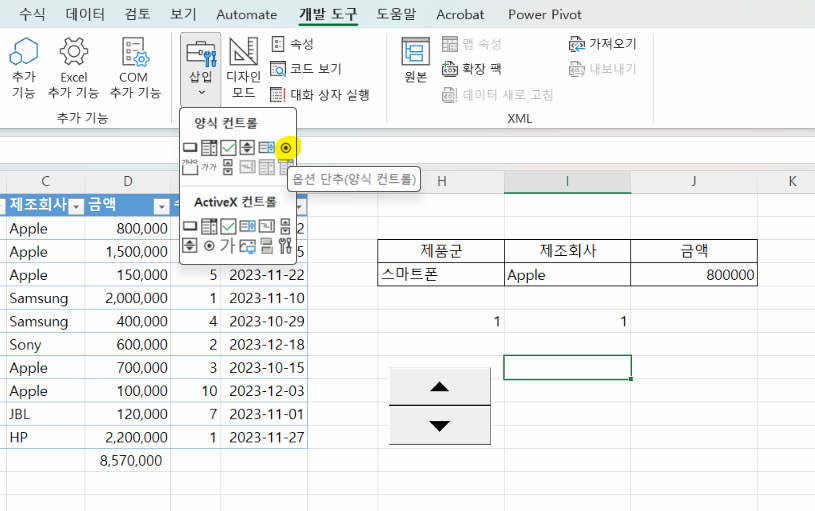Image resolution: width=815 pixels, height=511 pixels.
Task: Open the Power Pivot ribbon tab
Action: [545, 14]
